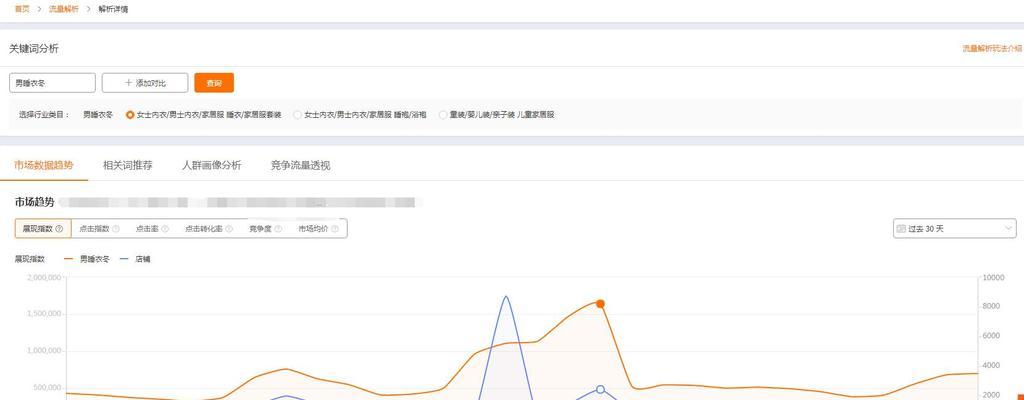Click the date dropdown chevron arrow
Viewport: 1024px width, 400px height.
click(1008, 228)
